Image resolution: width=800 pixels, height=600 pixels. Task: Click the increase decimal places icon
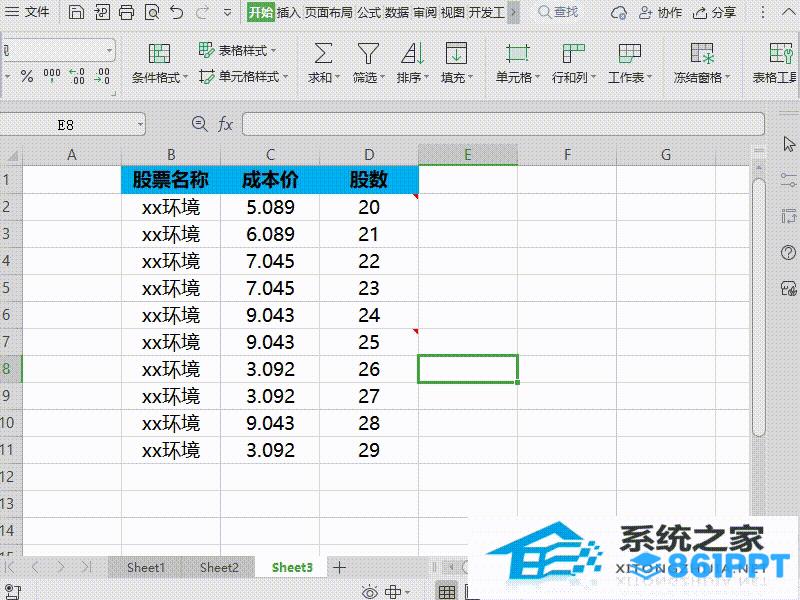click(x=77, y=76)
